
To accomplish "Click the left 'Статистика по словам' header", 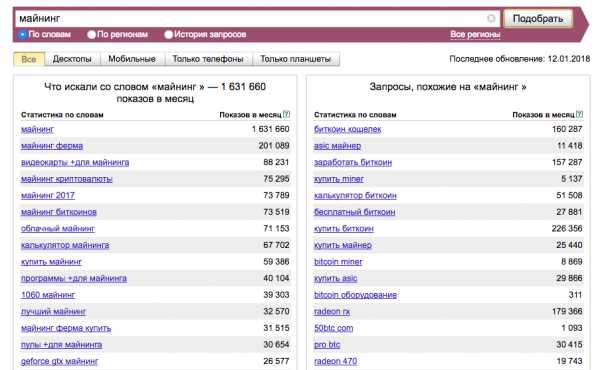I will 62,114.
